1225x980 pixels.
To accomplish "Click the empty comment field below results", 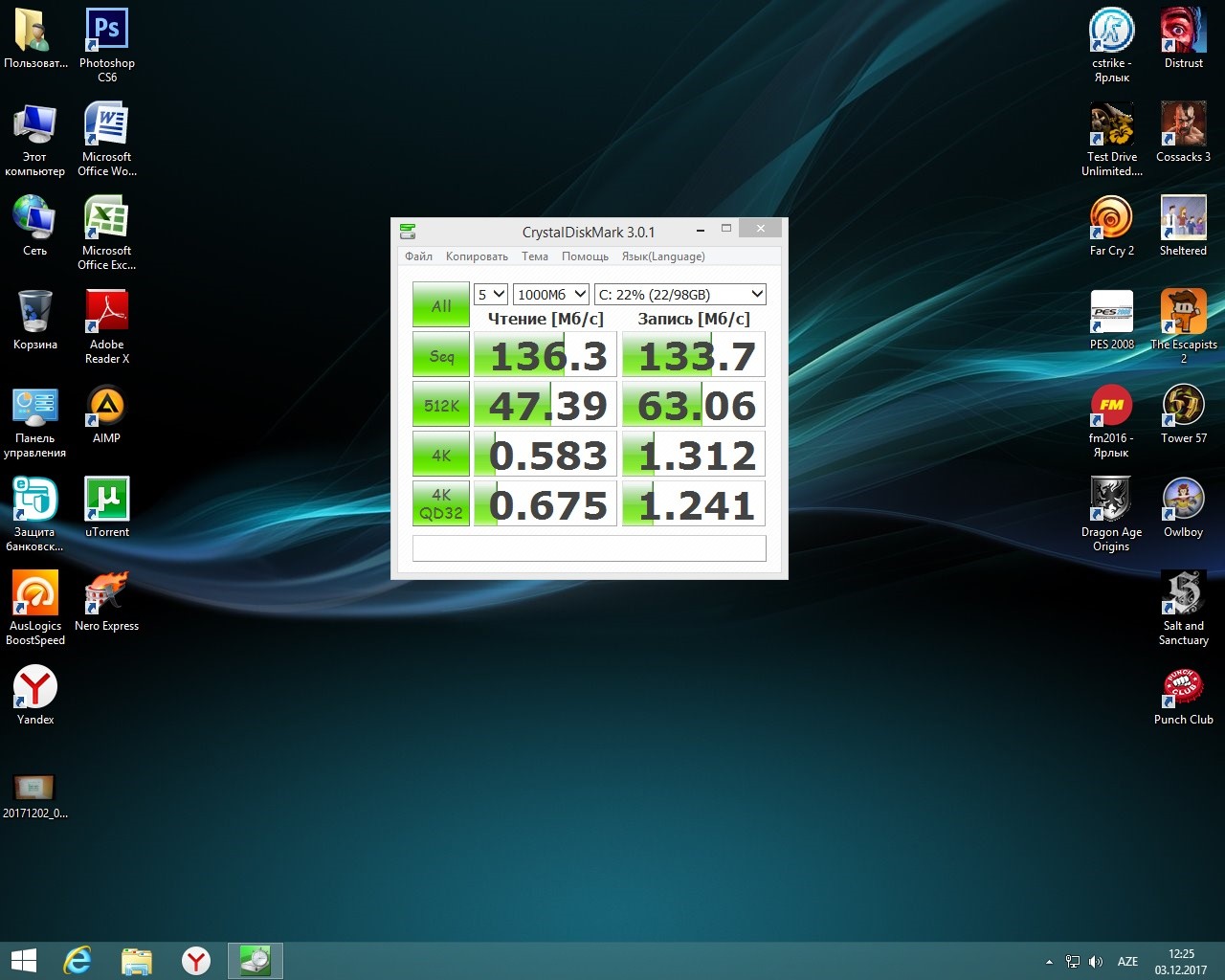I will click(590, 547).
